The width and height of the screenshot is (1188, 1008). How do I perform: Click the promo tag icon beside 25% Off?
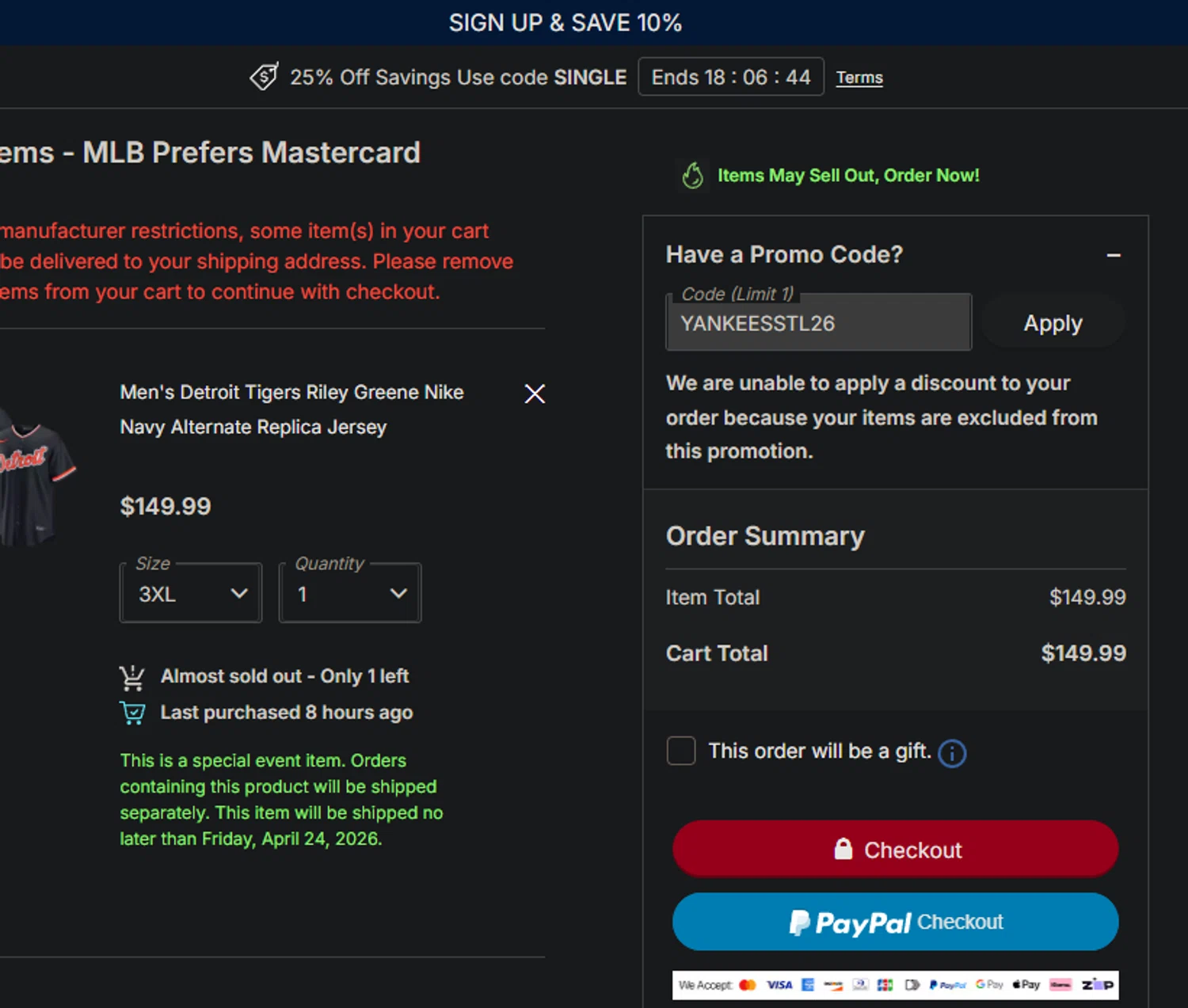pos(264,77)
